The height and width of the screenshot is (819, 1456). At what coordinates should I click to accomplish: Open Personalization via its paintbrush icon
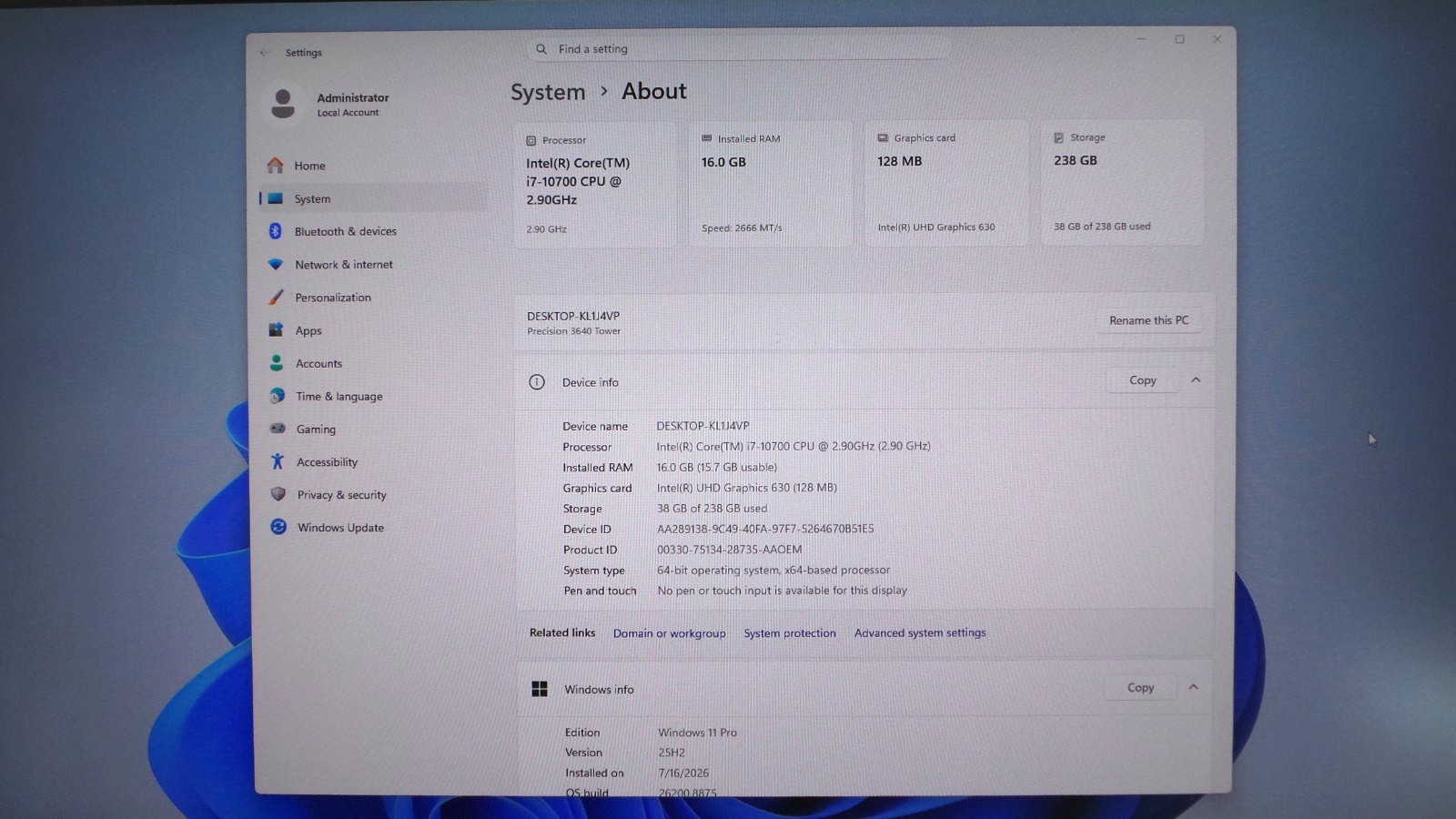[x=276, y=298]
